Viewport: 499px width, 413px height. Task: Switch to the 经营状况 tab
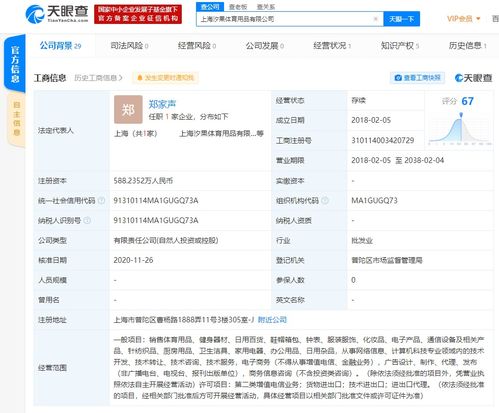(x=332, y=46)
